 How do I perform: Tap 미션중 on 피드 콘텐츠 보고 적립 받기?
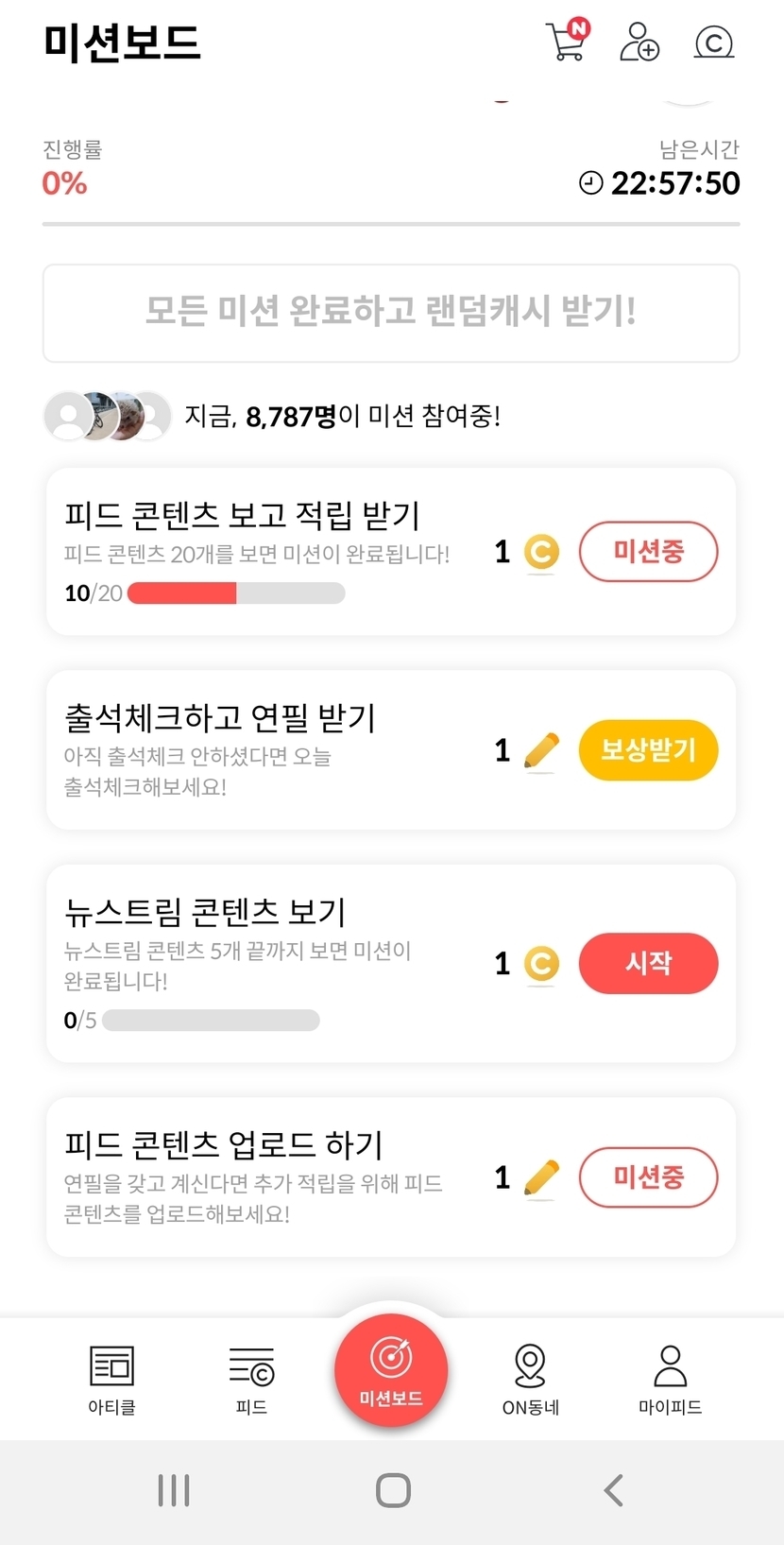click(648, 552)
